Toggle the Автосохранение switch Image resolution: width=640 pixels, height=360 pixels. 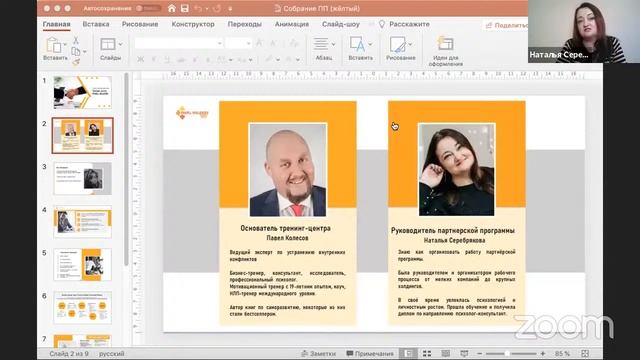[148, 8]
